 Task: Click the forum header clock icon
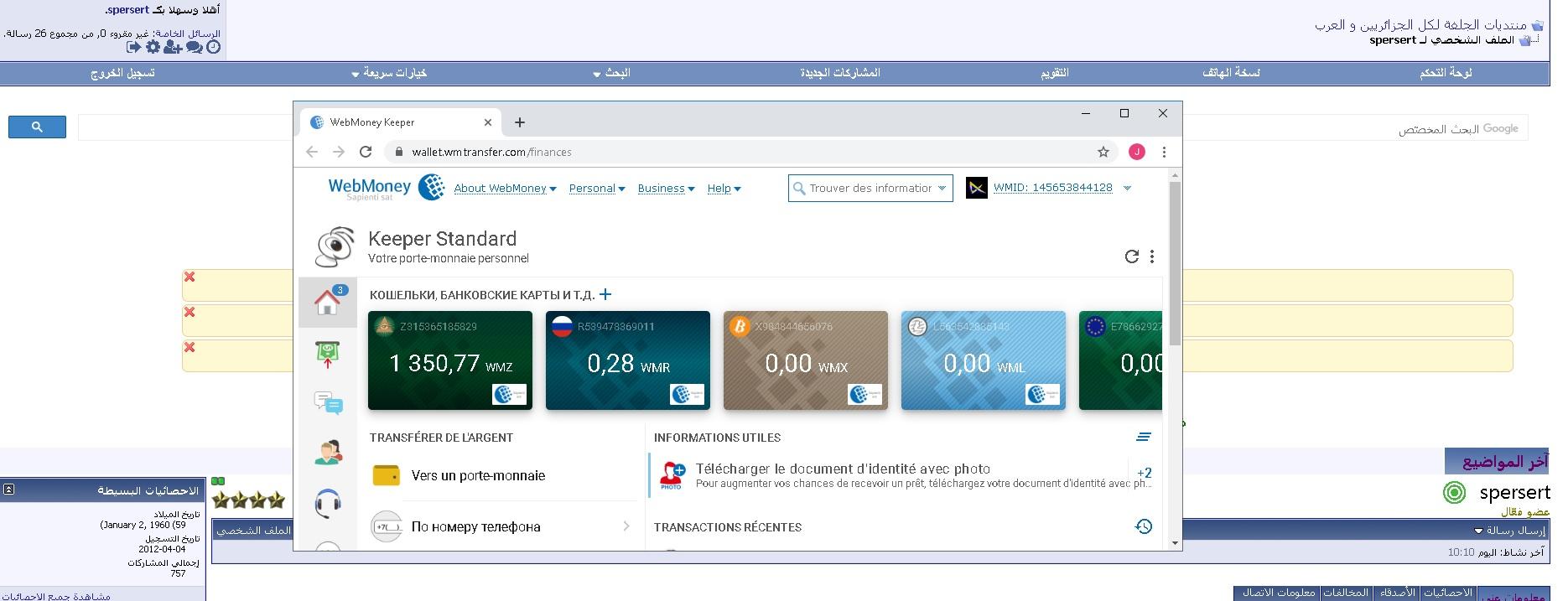click(x=214, y=47)
